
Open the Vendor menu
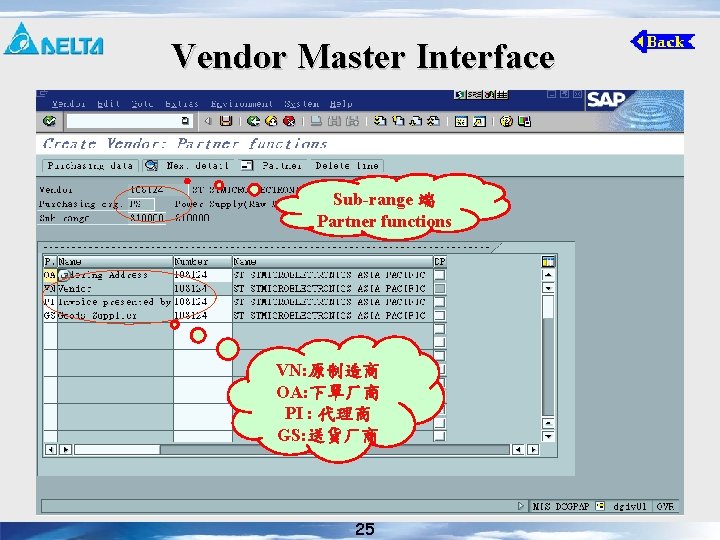click(x=68, y=104)
